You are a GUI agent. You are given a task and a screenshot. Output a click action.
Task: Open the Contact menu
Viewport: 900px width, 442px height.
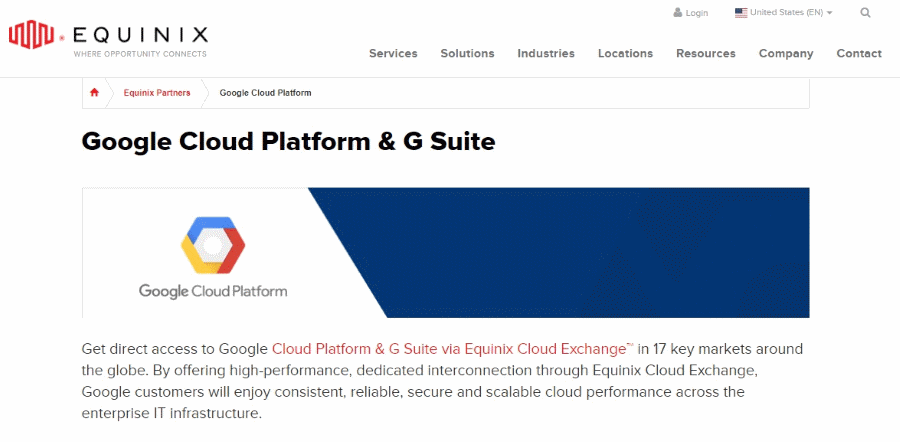(859, 53)
